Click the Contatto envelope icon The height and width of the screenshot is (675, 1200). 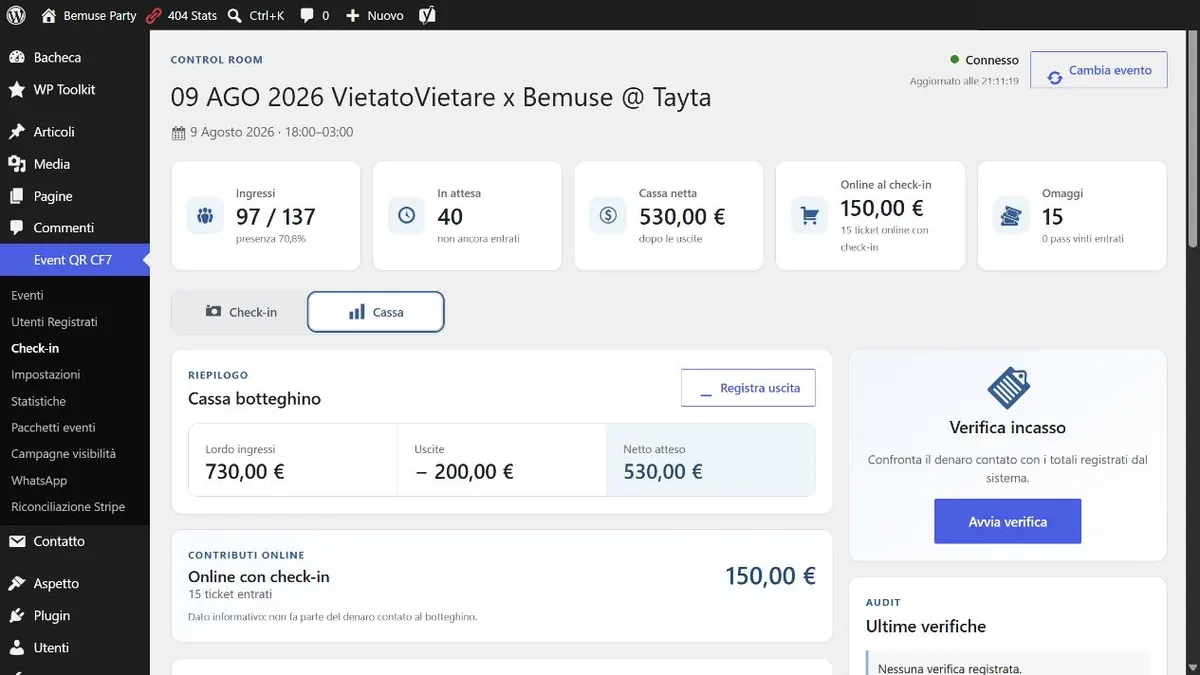17,541
